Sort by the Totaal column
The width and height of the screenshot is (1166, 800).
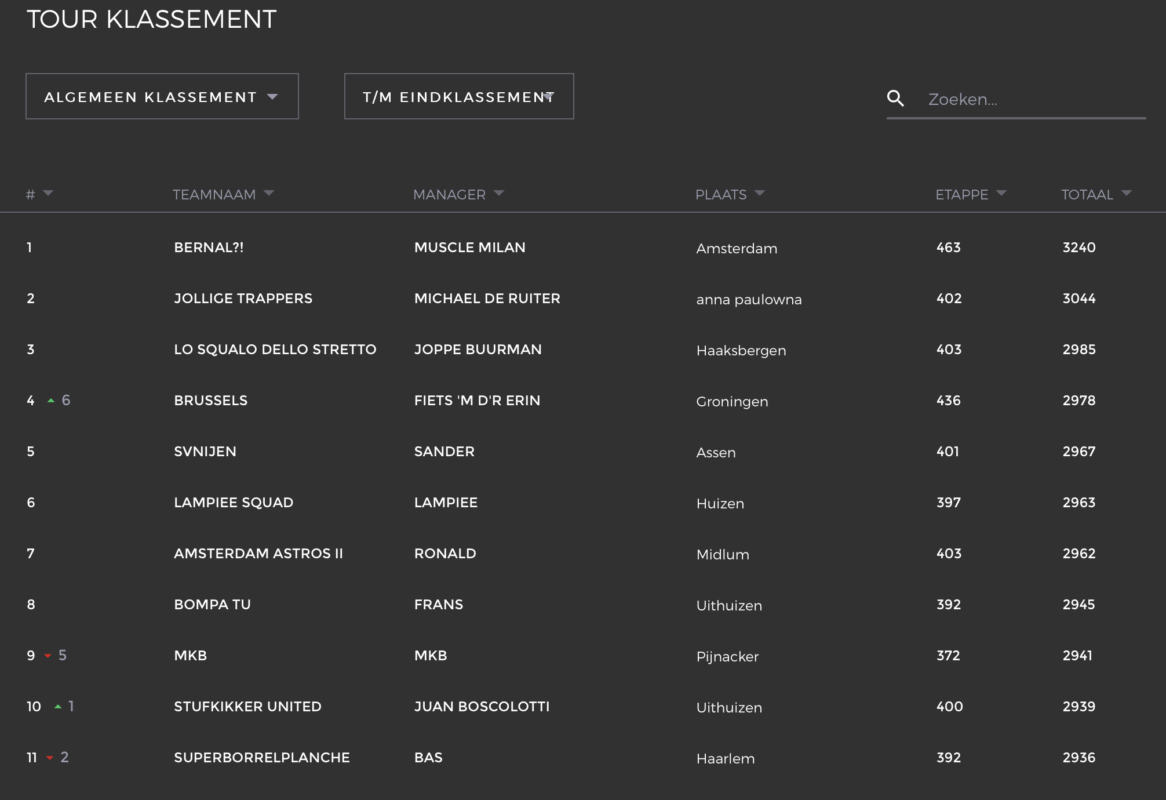(x=1096, y=194)
